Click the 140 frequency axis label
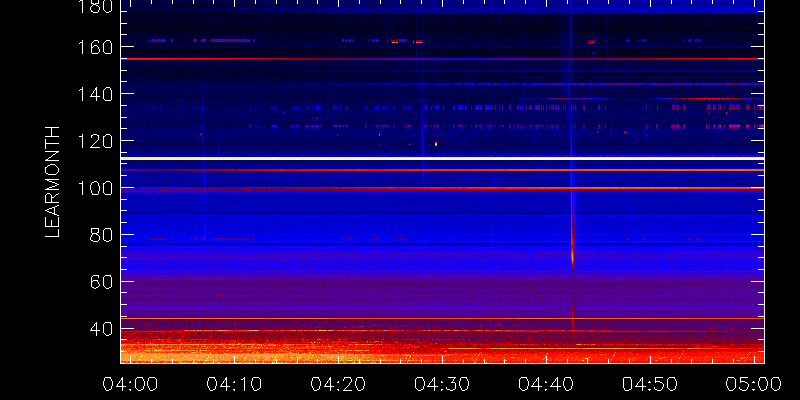Viewport: 800px width, 400px height. click(x=96, y=94)
